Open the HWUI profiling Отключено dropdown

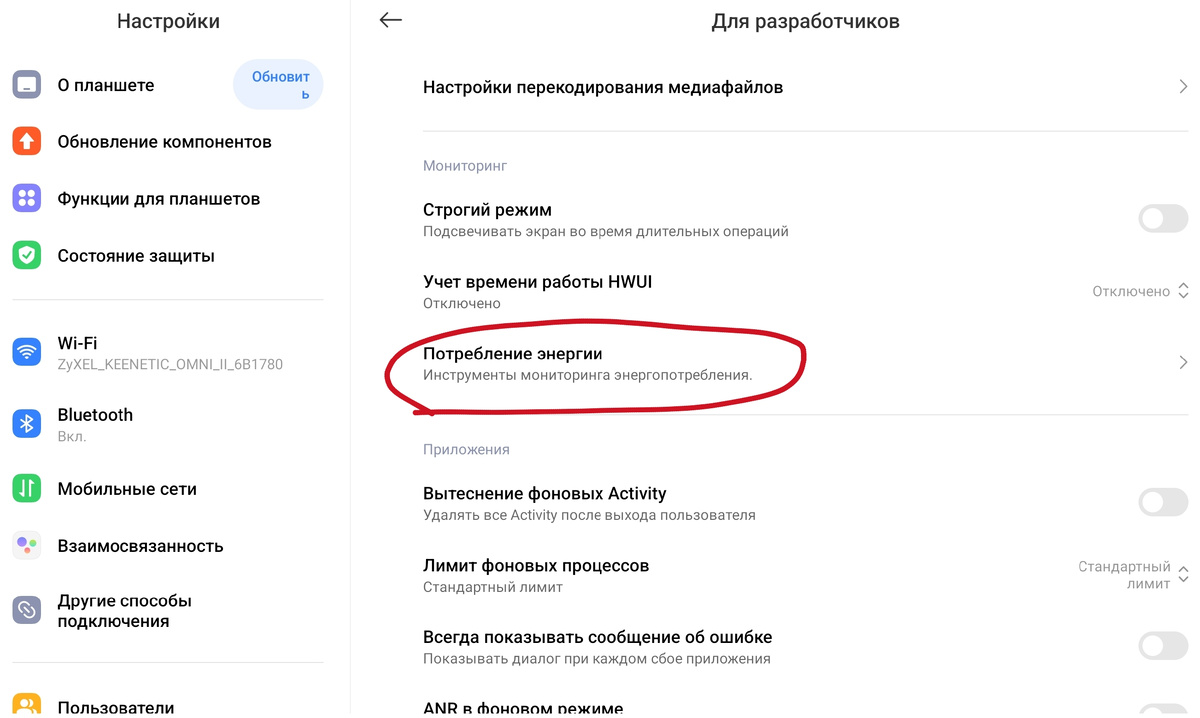click(1140, 291)
